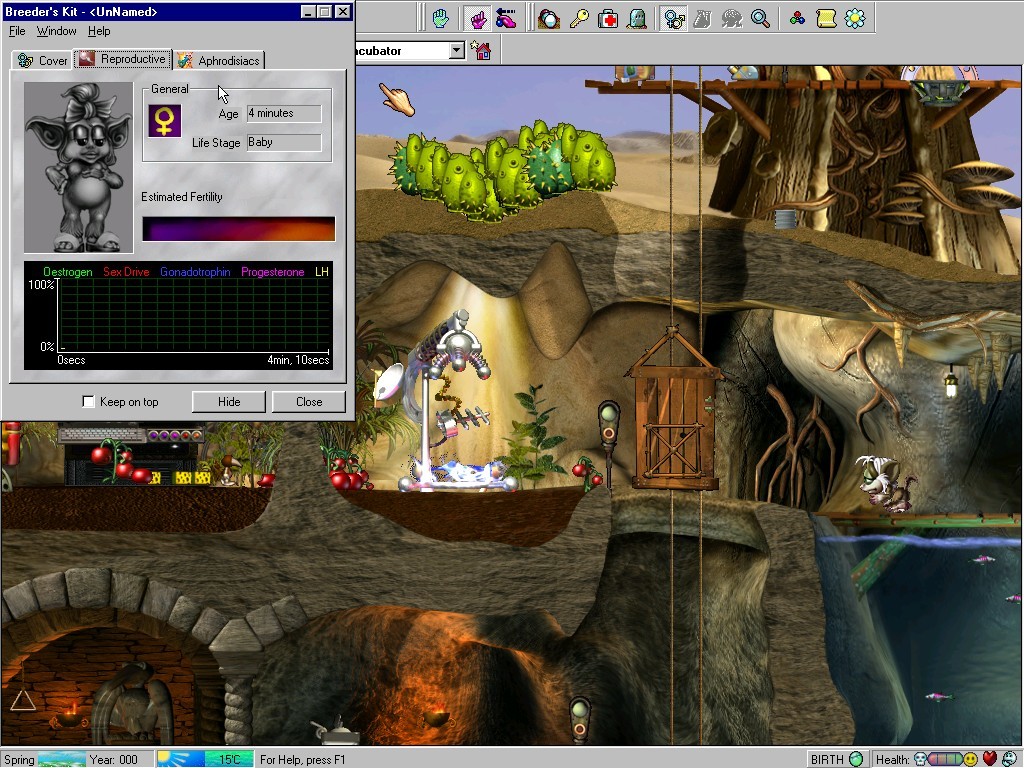The width and height of the screenshot is (1024, 768).
Task: Open the yellow scroll toolbar icon
Action: tap(826, 18)
